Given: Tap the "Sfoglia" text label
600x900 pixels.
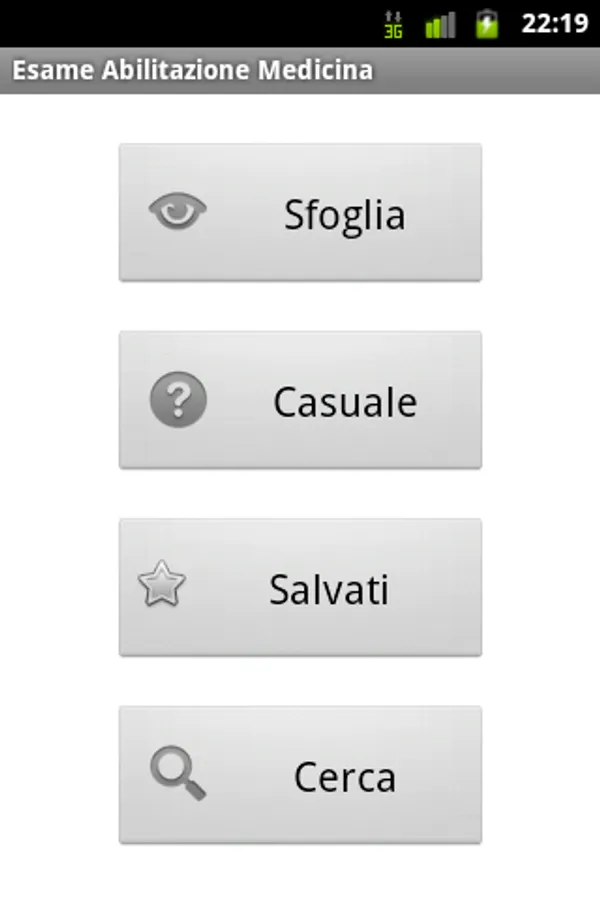Looking at the screenshot, I should 344,215.
